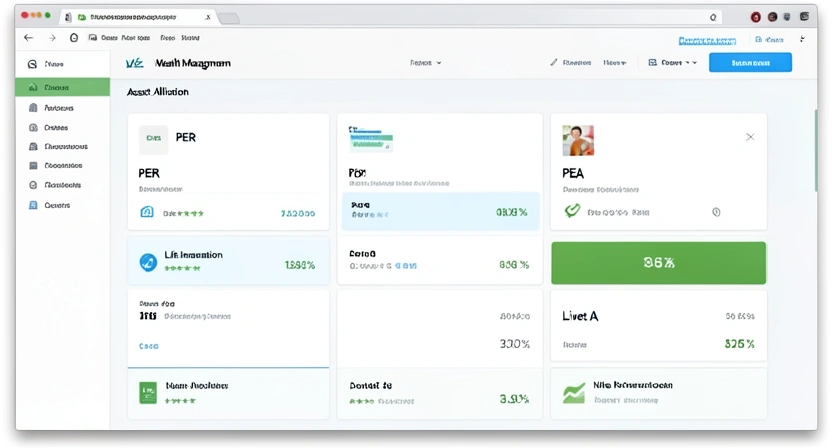Open the last sidebar item with the blue icon
This screenshot has height=448, width=832.
point(50,205)
